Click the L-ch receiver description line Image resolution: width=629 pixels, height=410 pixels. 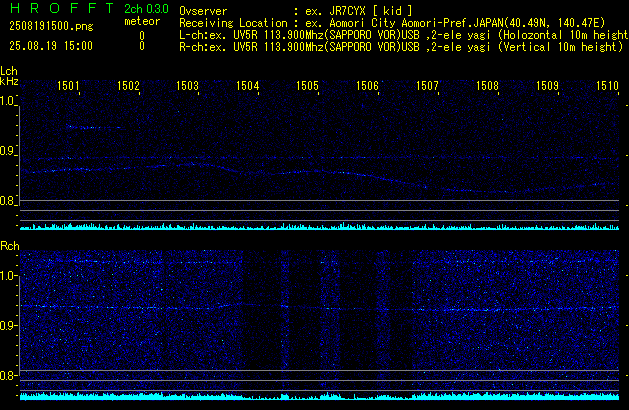pos(404,35)
